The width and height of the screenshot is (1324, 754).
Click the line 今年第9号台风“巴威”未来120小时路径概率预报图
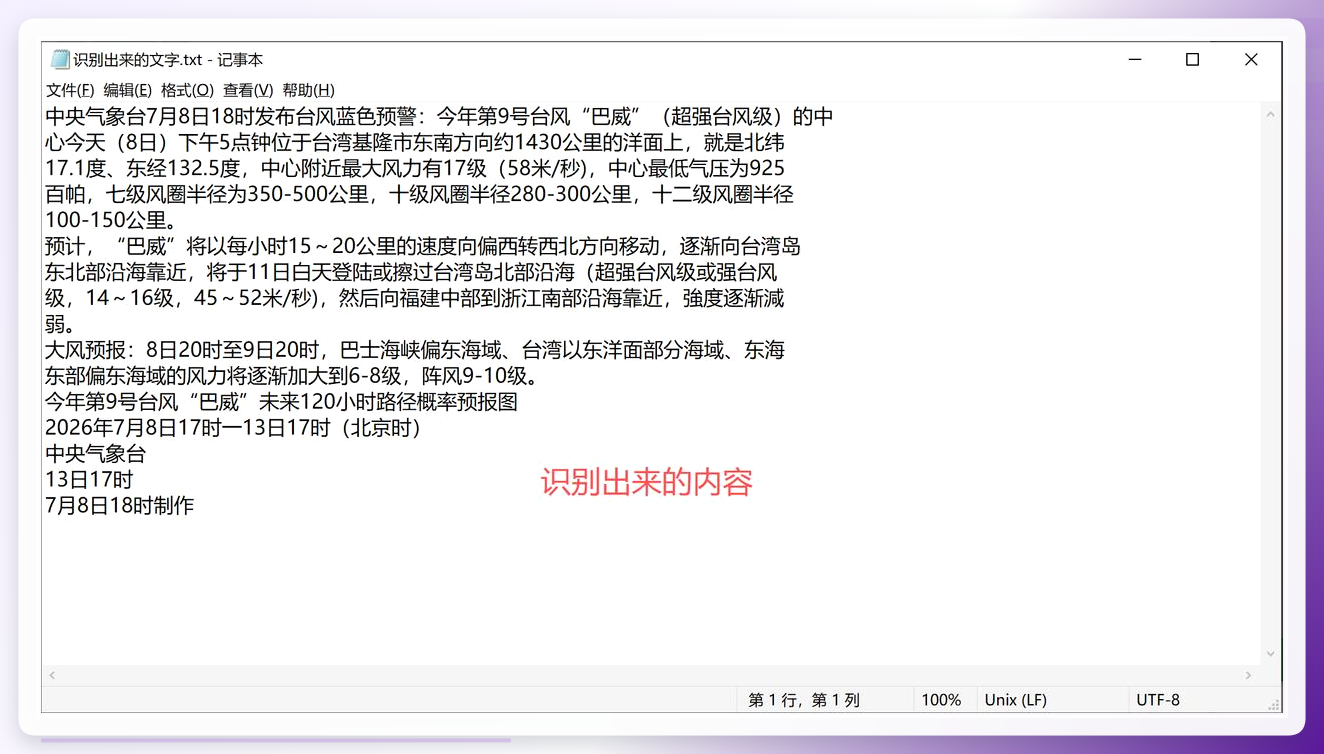(281, 402)
